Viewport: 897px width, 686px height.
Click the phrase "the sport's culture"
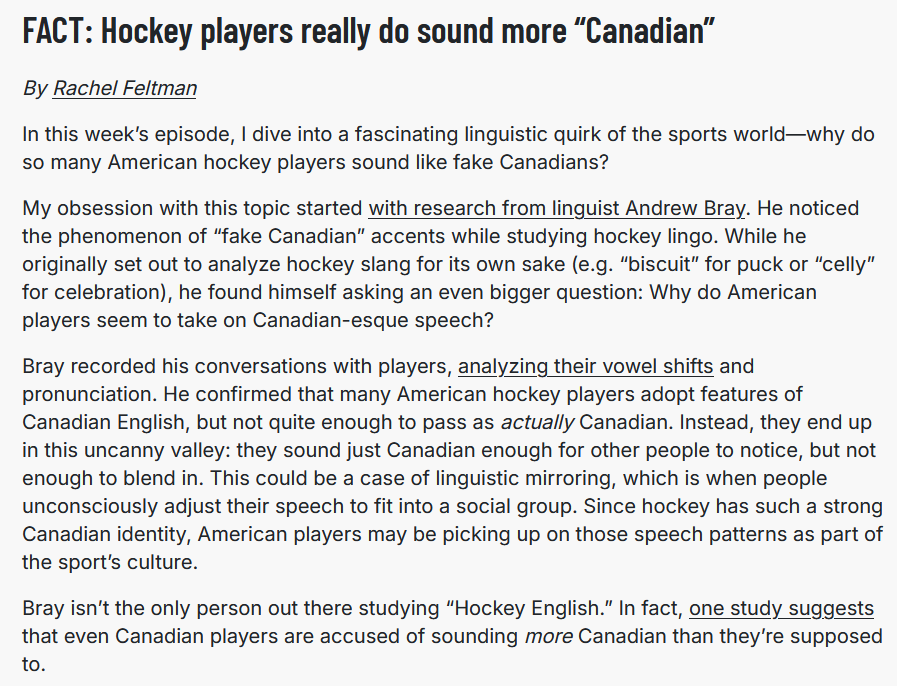tap(110, 562)
